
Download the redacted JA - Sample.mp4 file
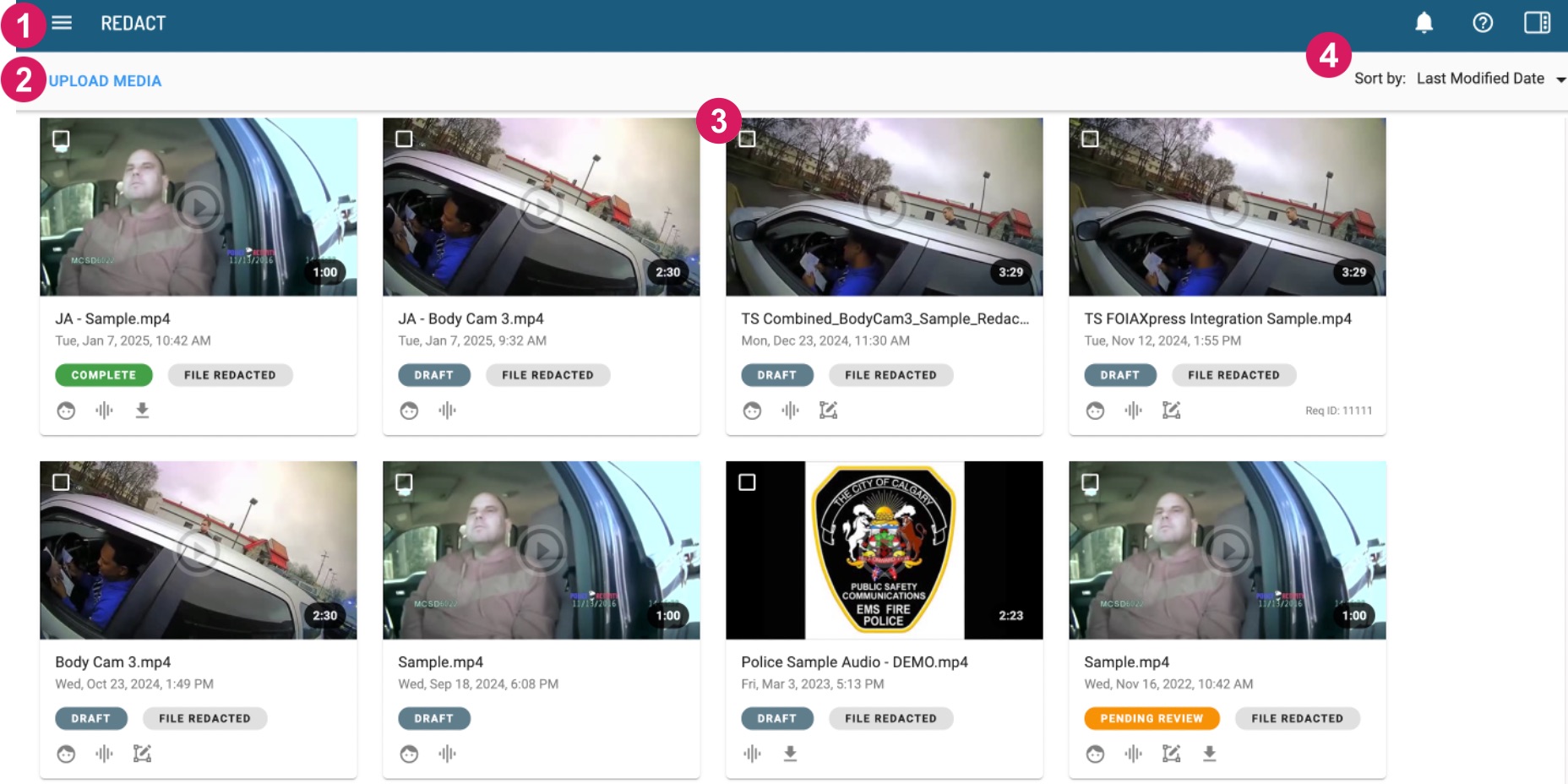(142, 410)
